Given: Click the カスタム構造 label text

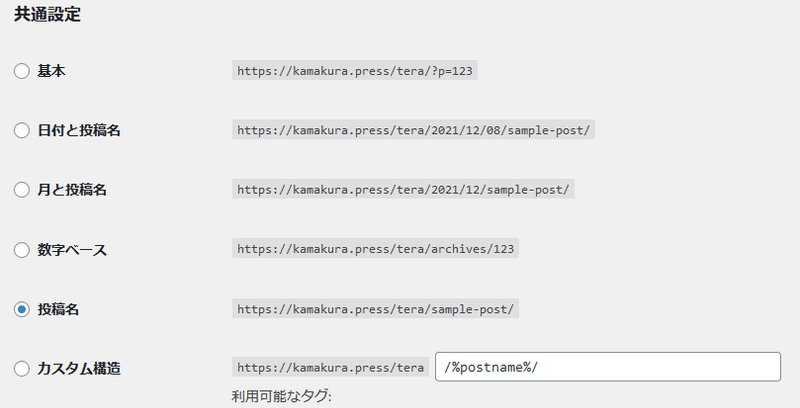Looking at the screenshot, I should click(79, 368).
